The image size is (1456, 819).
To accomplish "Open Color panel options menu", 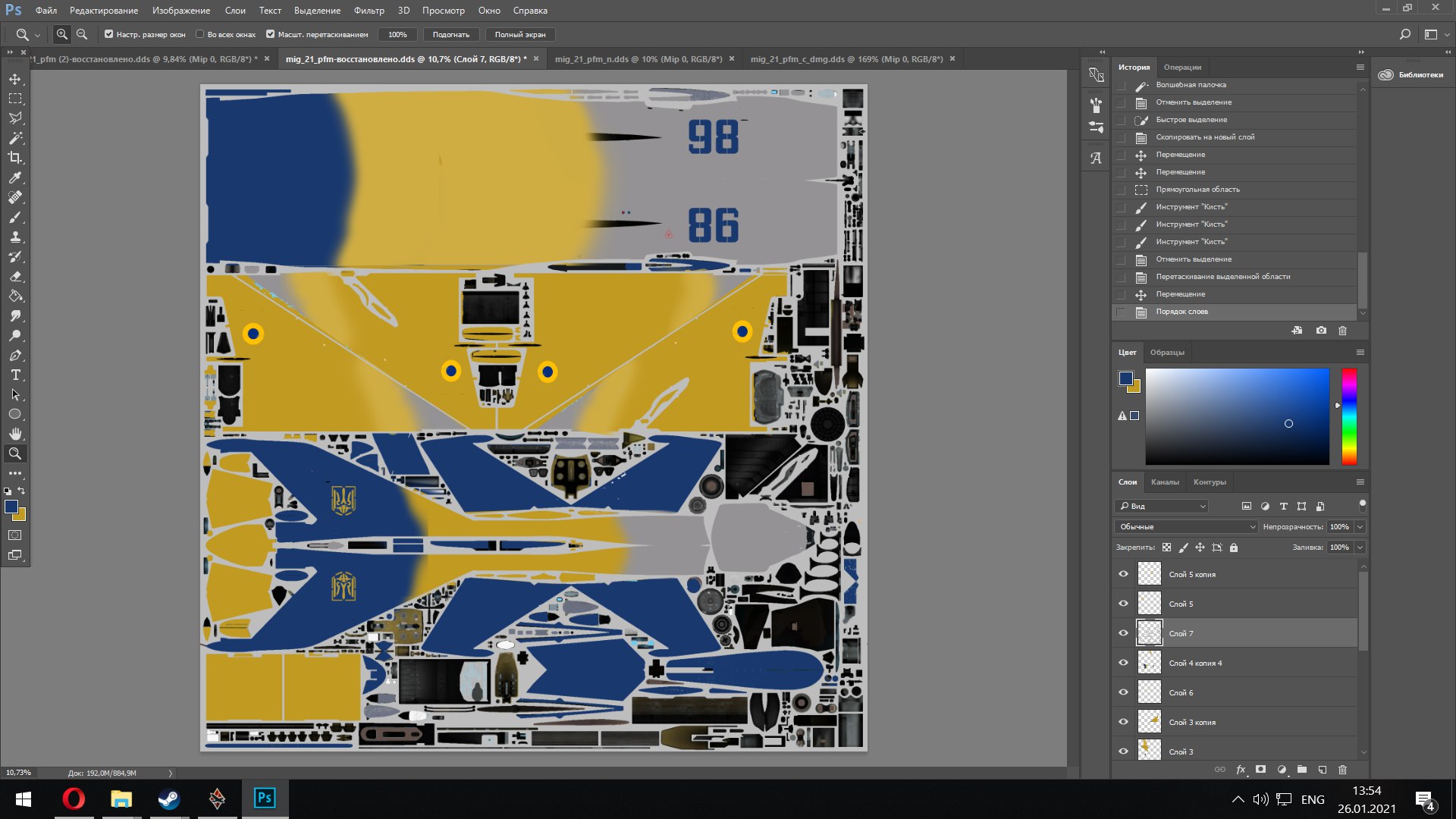I will tap(1360, 353).
